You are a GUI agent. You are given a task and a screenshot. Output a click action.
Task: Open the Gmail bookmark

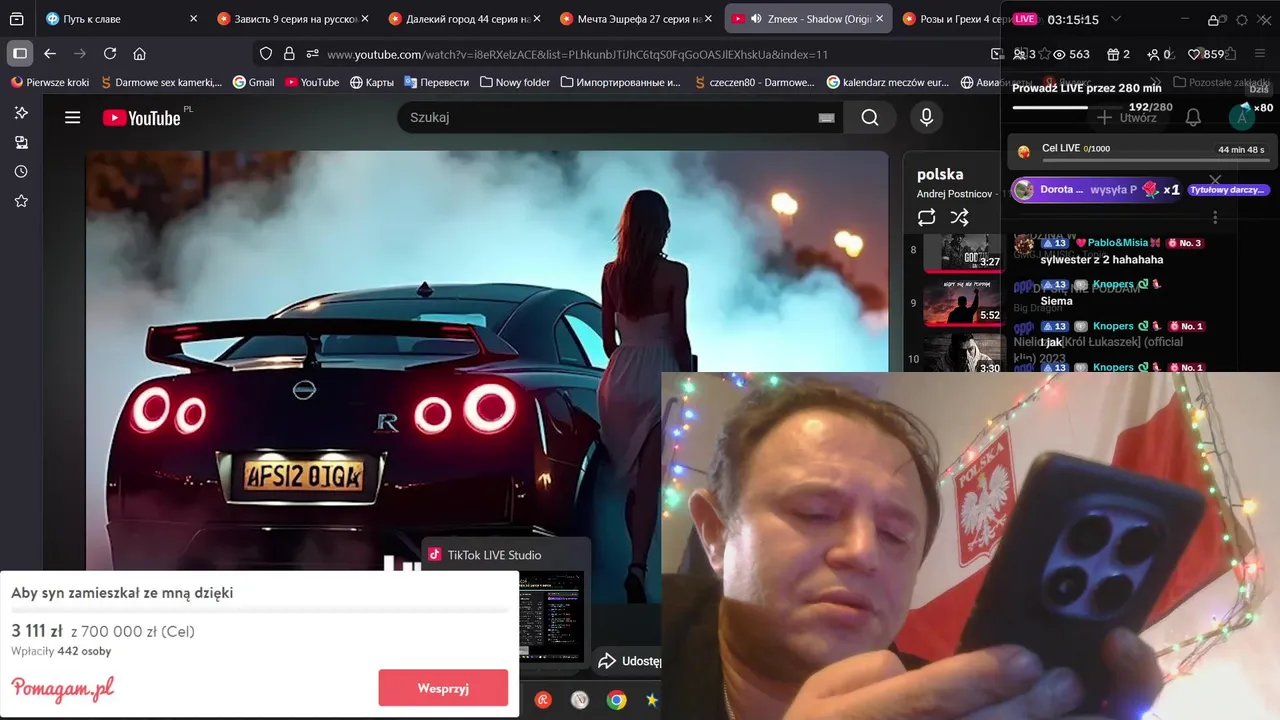click(254, 82)
